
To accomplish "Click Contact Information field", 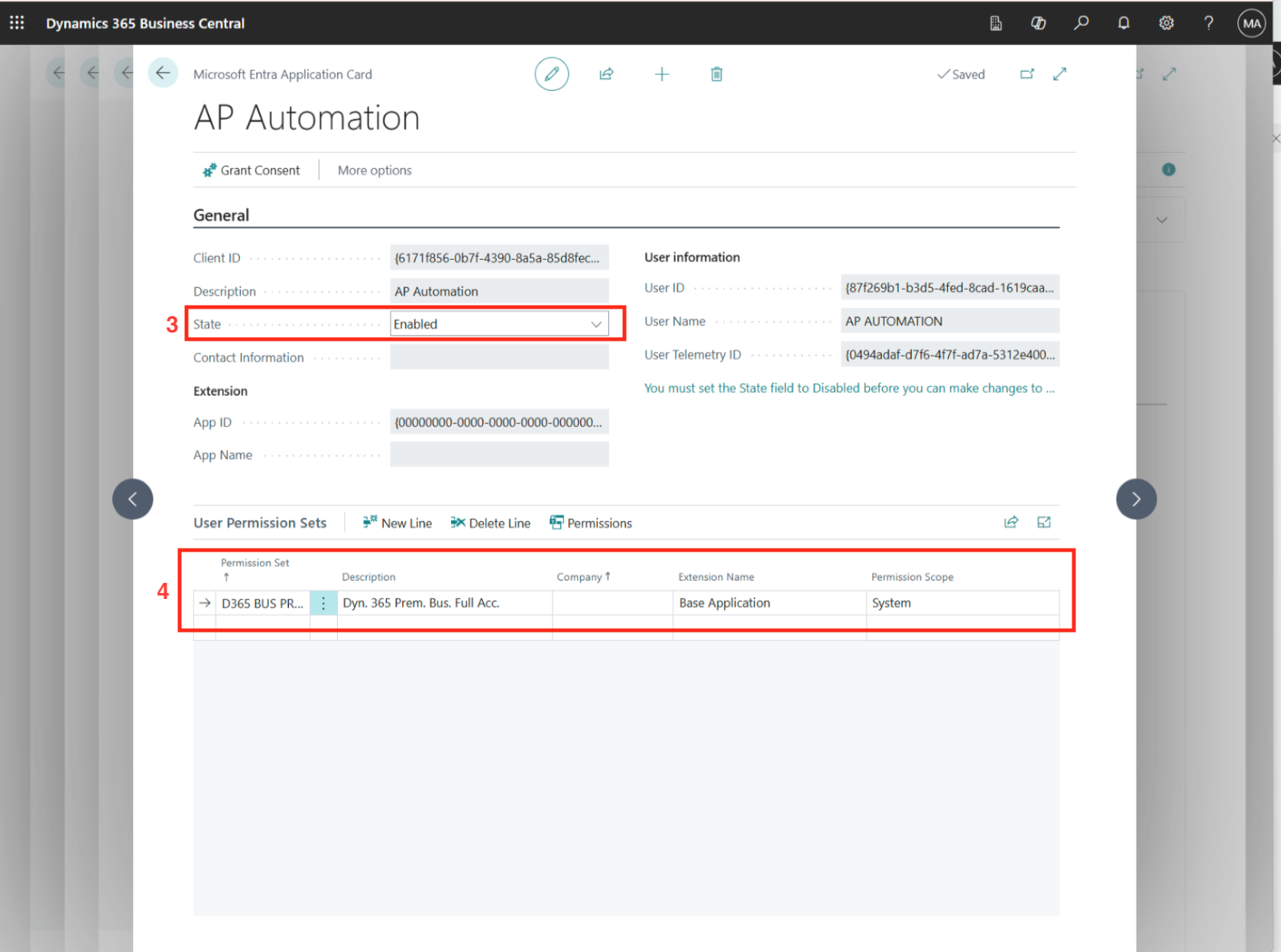I will pos(499,357).
